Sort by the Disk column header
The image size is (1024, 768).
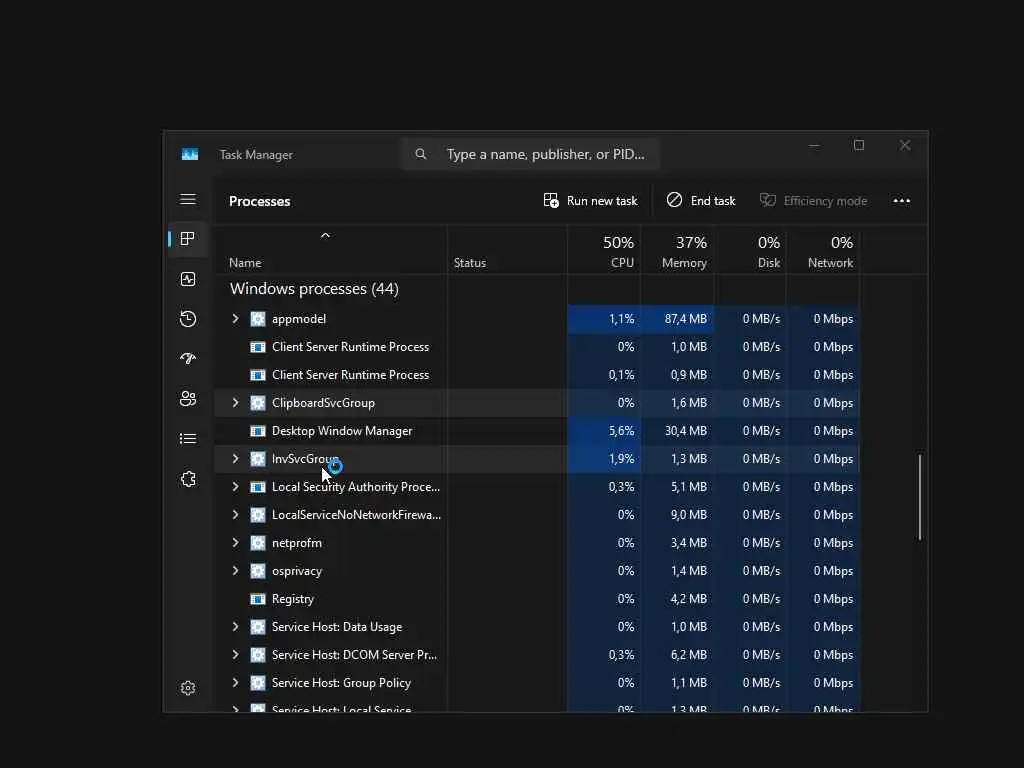pyautogui.click(x=750, y=250)
